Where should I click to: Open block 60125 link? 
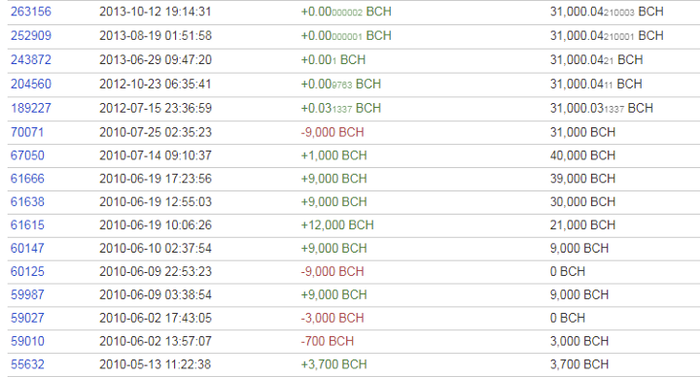(27, 272)
